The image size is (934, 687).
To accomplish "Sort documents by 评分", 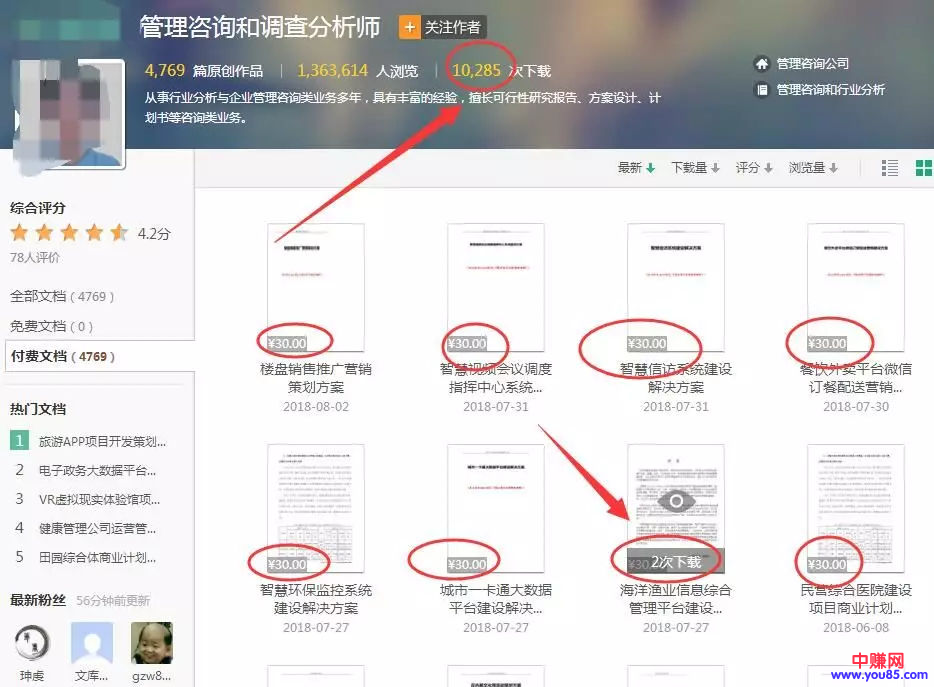I will [x=755, y=168].
